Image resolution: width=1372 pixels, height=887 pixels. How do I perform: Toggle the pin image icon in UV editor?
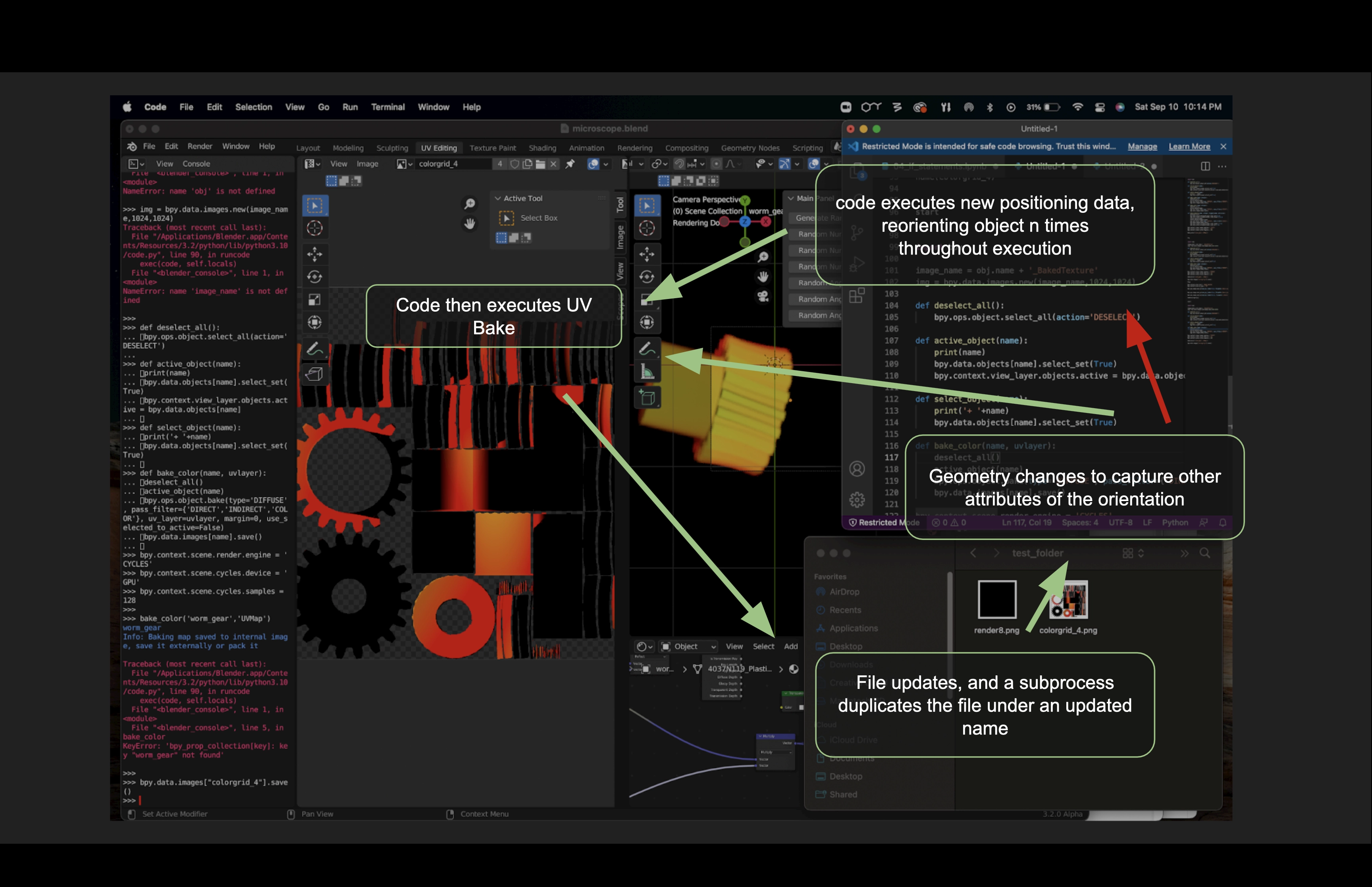(570, 164)
